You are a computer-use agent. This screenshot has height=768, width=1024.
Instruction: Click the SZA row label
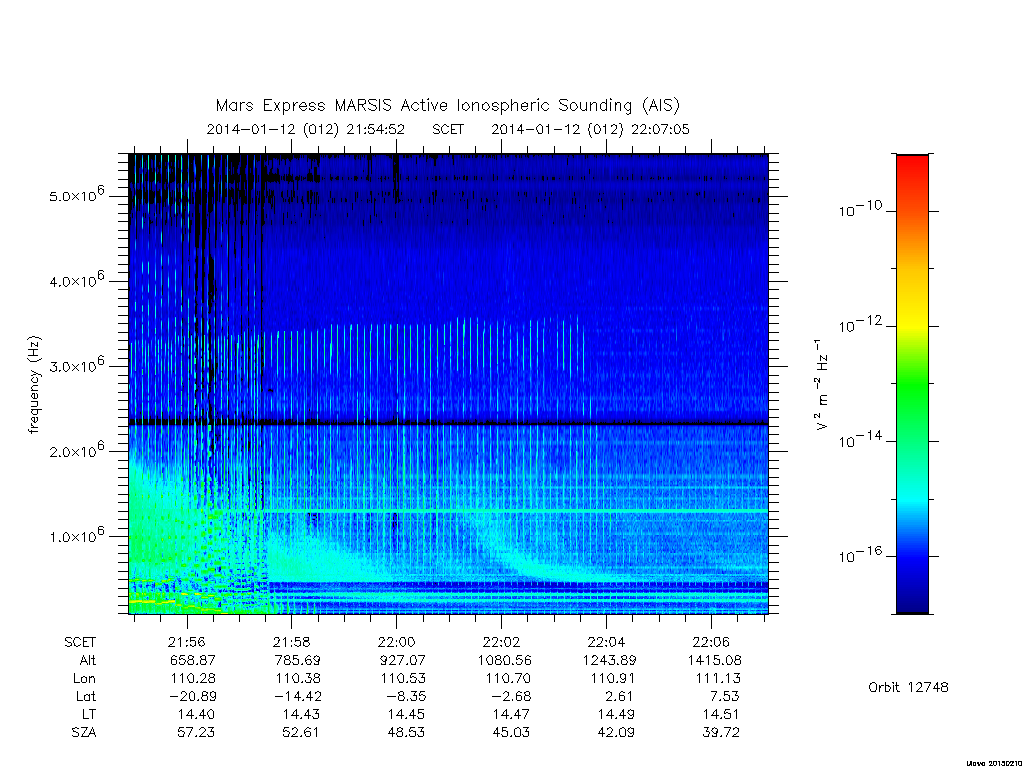[x=84, y=732]
